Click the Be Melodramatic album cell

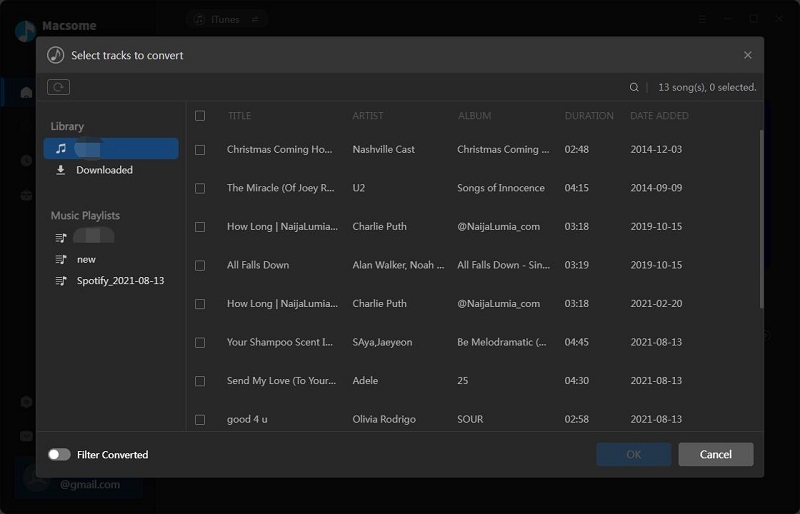[502, 342]
